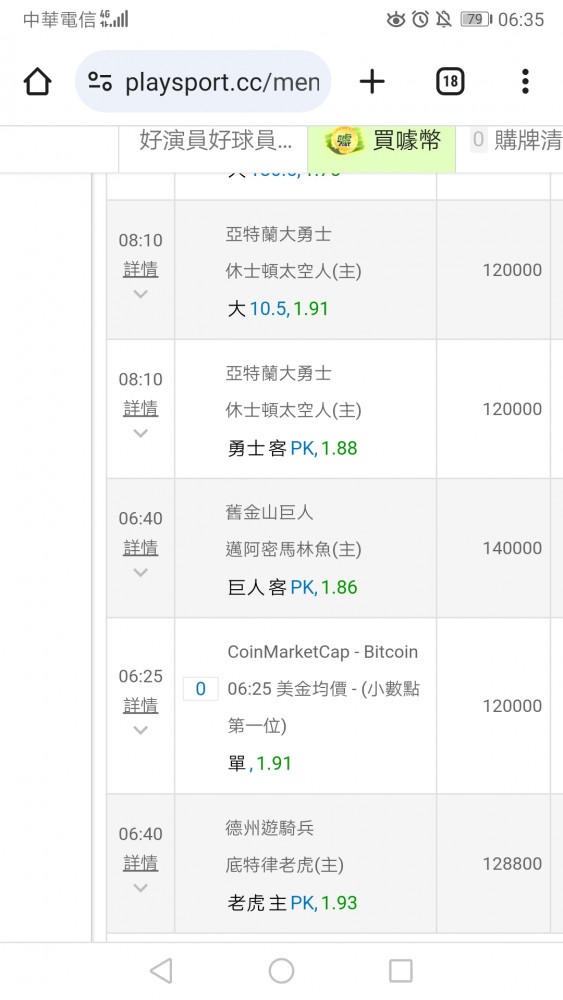Open 詳情 link for 德州遊騎兵 game
The image size is (563, 1000).
pos(140,863)
